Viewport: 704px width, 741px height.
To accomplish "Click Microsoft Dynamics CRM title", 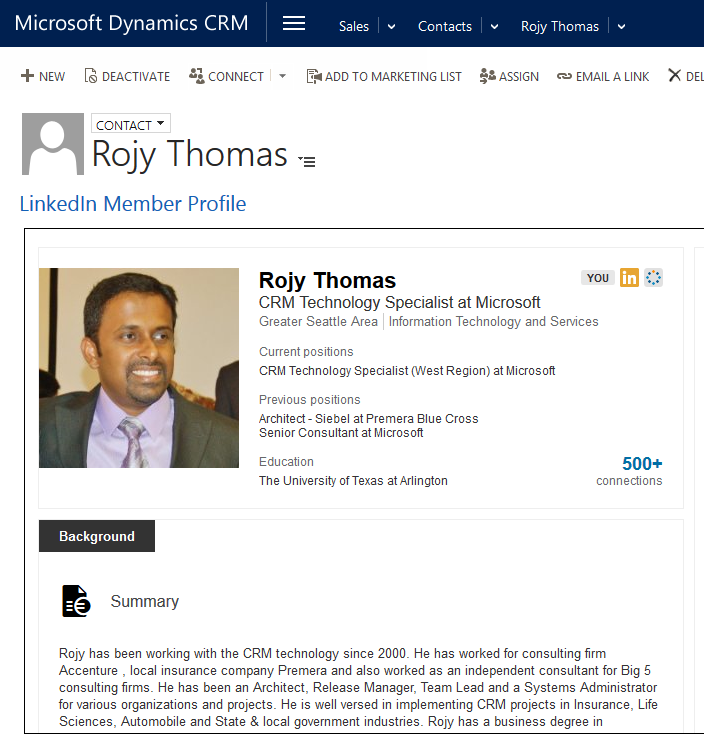I will (131, 23).
